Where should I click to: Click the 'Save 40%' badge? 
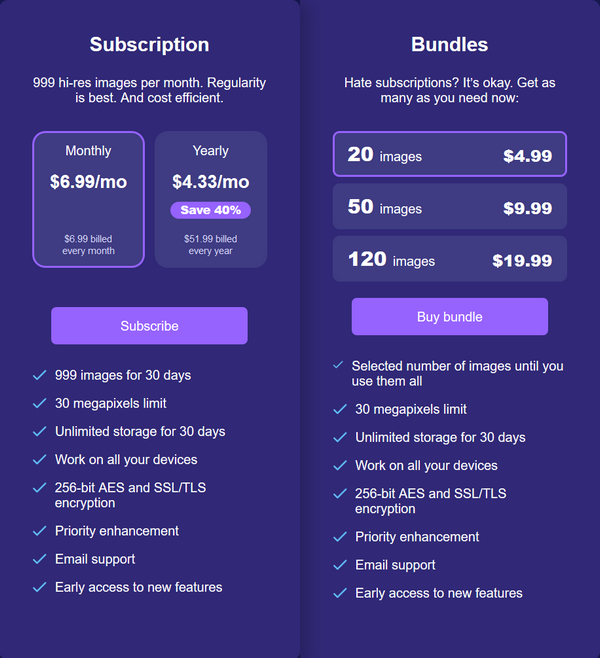[210, 210]
